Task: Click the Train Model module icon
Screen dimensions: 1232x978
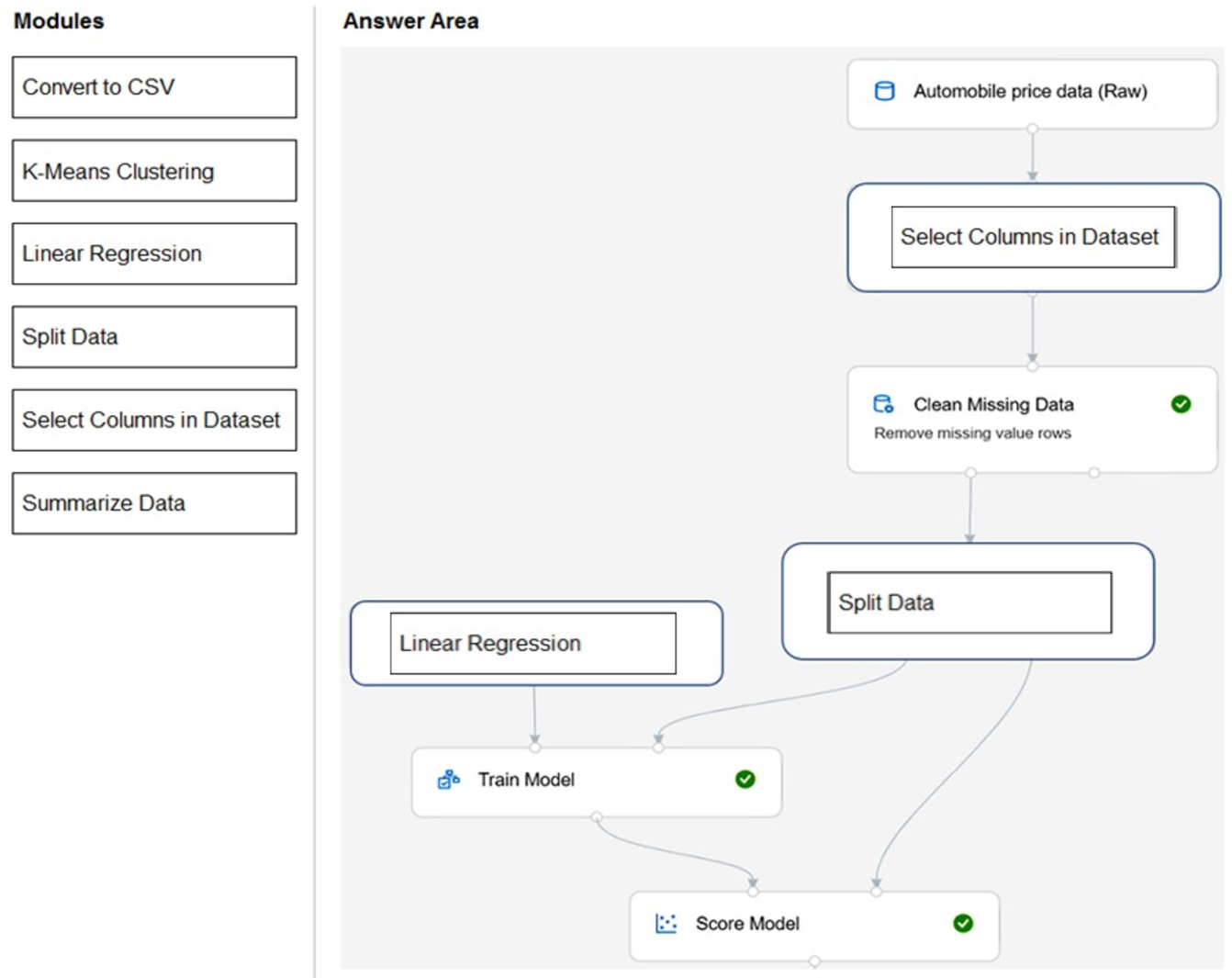Action: (x=448, y=780)
